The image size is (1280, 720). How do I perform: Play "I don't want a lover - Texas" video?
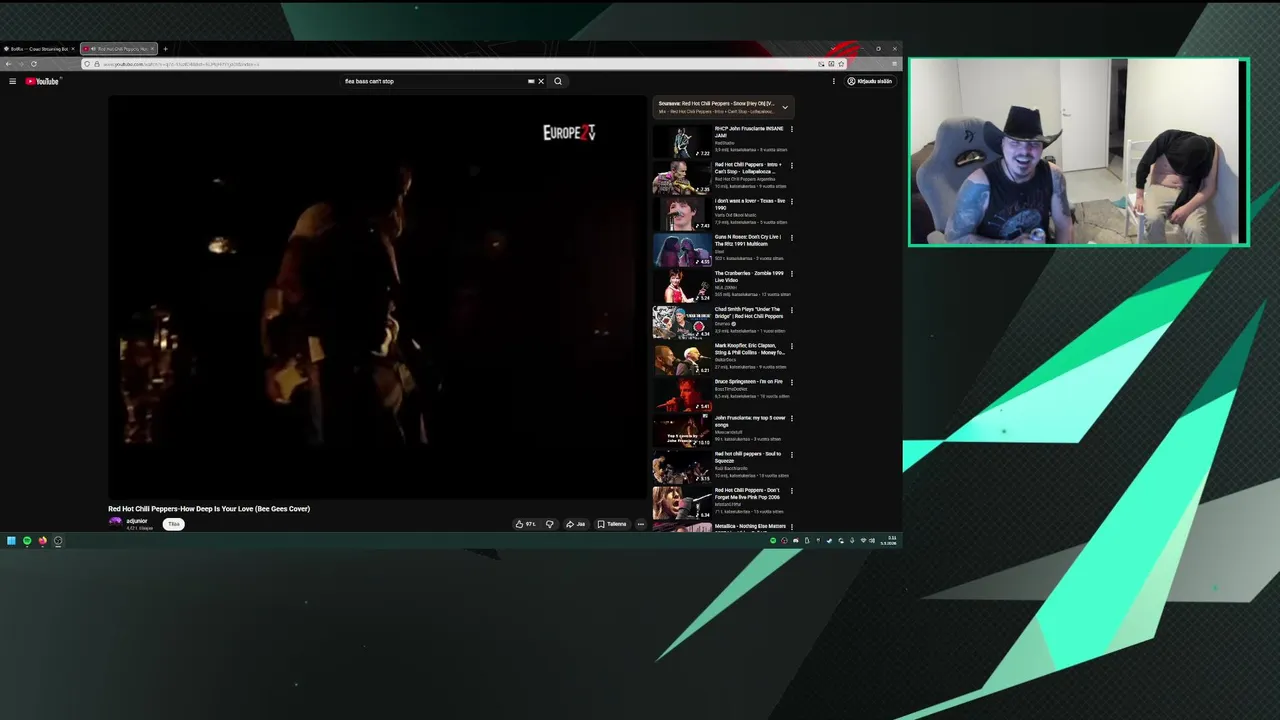point(682,213)
